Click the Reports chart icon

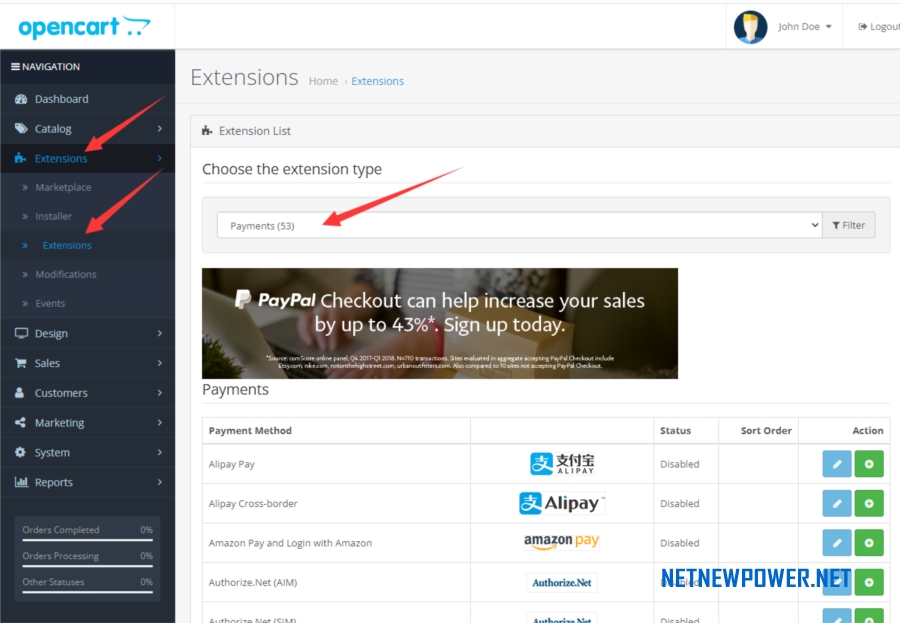tap(21, 482)
